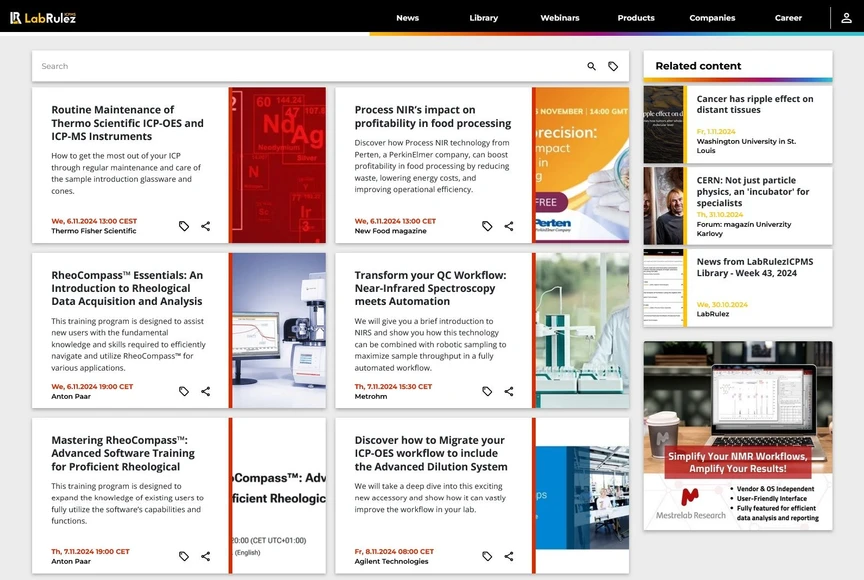Click the Perten orange banner thumbnail
864x580 pixels.
[582, 165]
